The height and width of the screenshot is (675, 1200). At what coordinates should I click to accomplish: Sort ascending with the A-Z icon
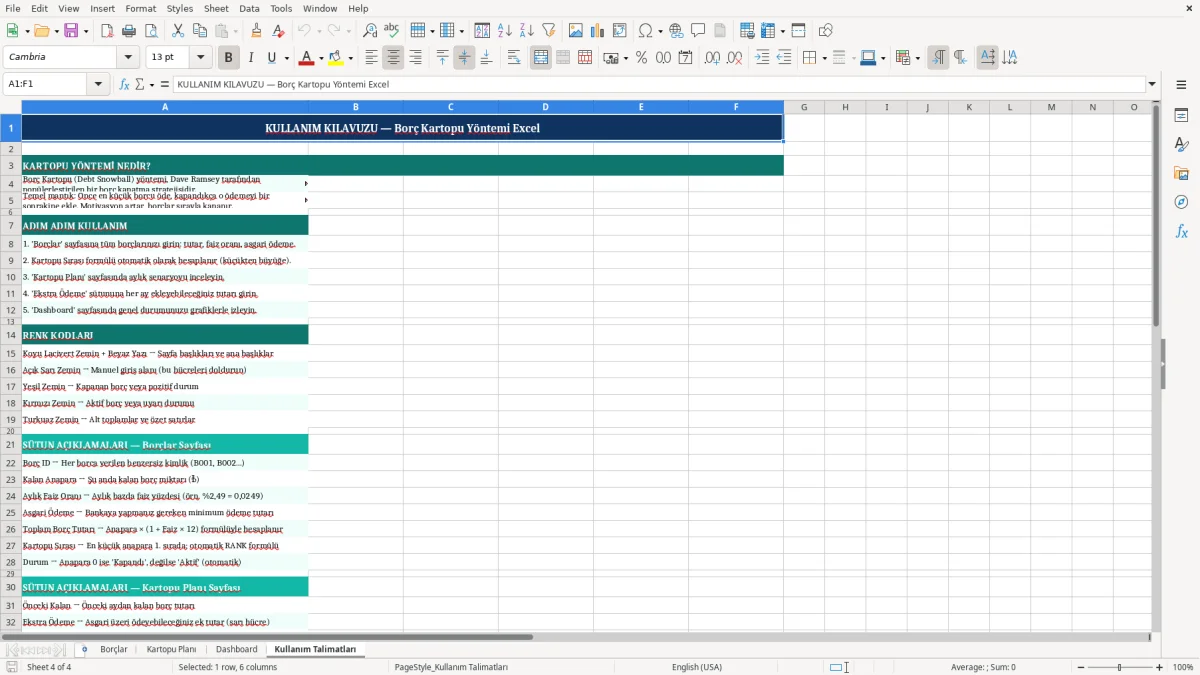[505, 31]
